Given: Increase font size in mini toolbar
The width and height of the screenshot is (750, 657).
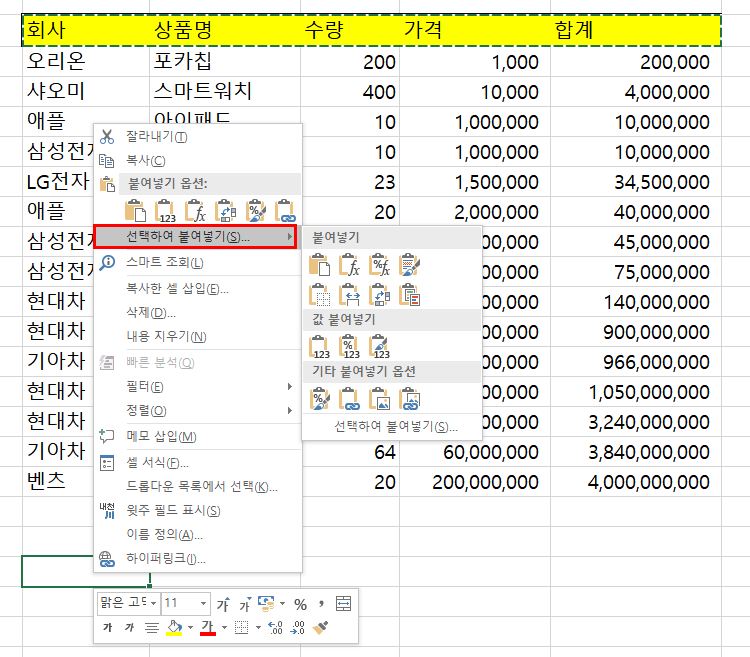Looking at the screenshot, I should click(x=223, y=604).
